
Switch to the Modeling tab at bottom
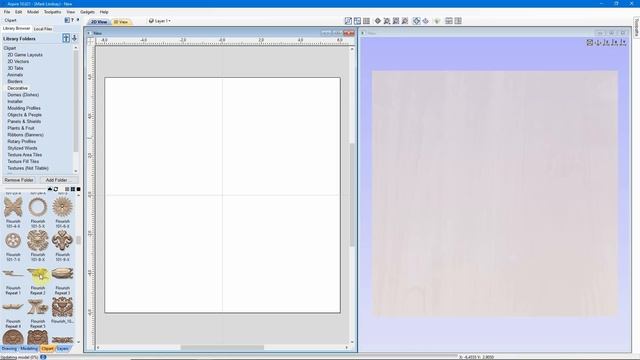tap(29, 349)
